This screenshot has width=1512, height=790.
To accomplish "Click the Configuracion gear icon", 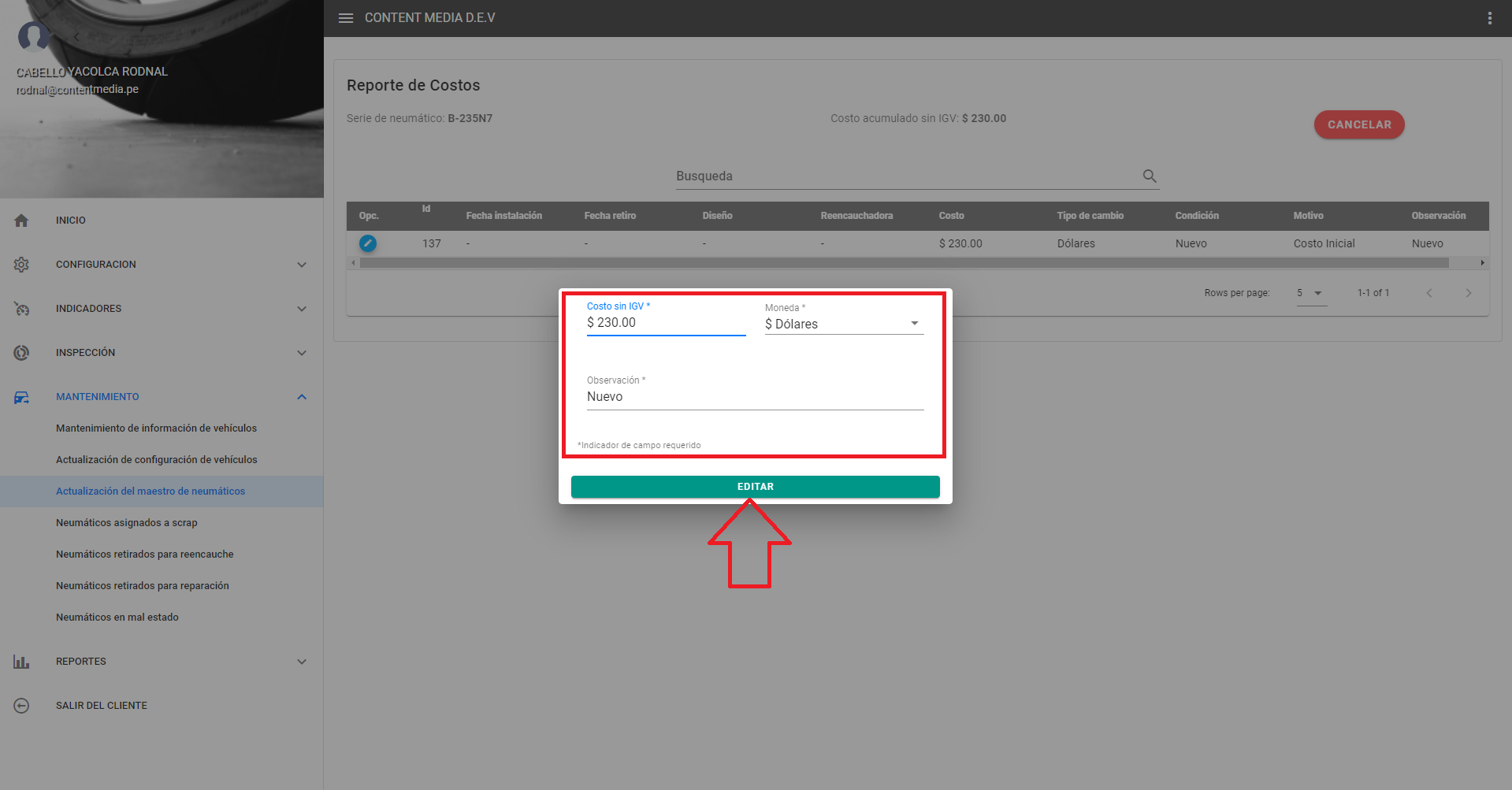I will [21, 265].
